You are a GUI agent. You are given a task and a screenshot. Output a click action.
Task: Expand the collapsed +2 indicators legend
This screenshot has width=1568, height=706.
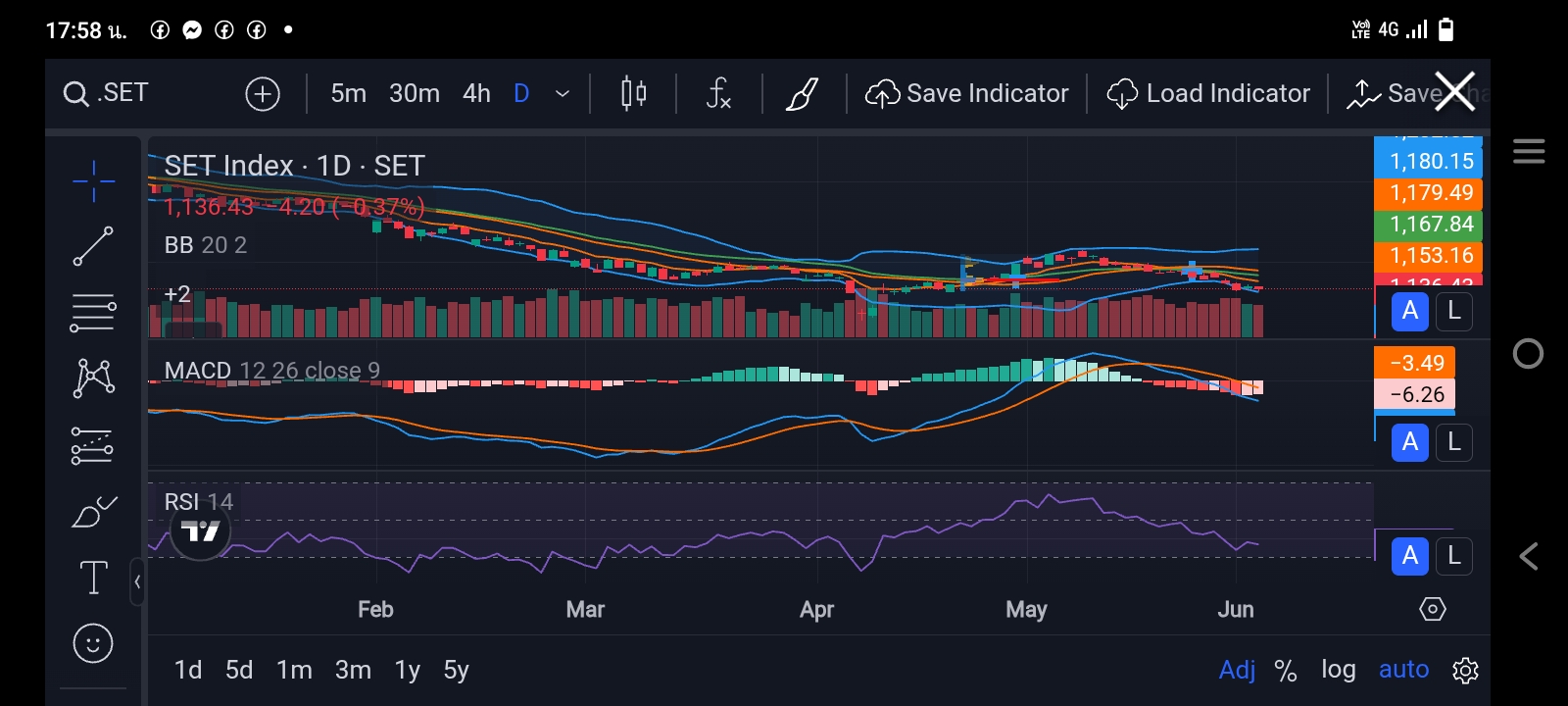[x=177, y=294]
